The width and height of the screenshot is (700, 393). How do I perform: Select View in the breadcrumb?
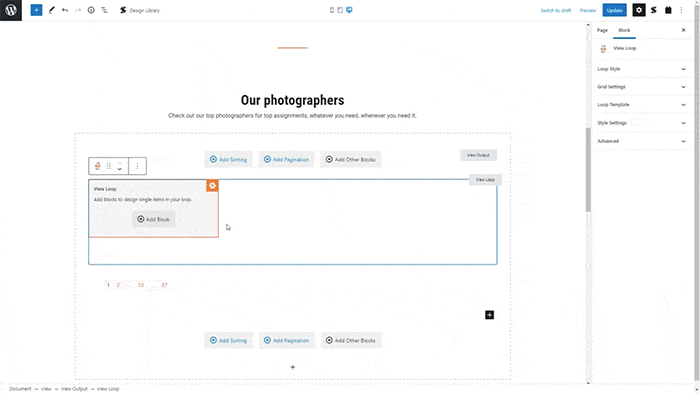(x=46, y=389)
